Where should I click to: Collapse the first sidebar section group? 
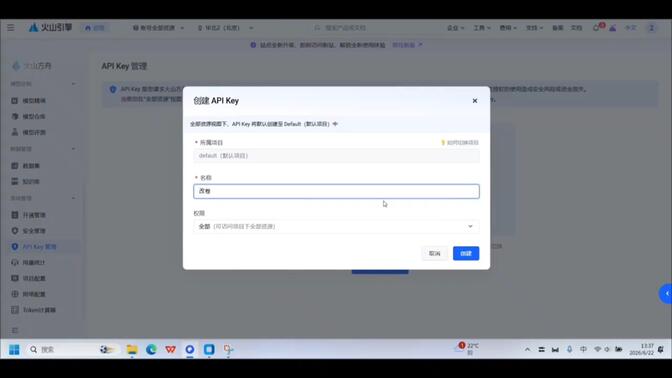pos(73,84)
